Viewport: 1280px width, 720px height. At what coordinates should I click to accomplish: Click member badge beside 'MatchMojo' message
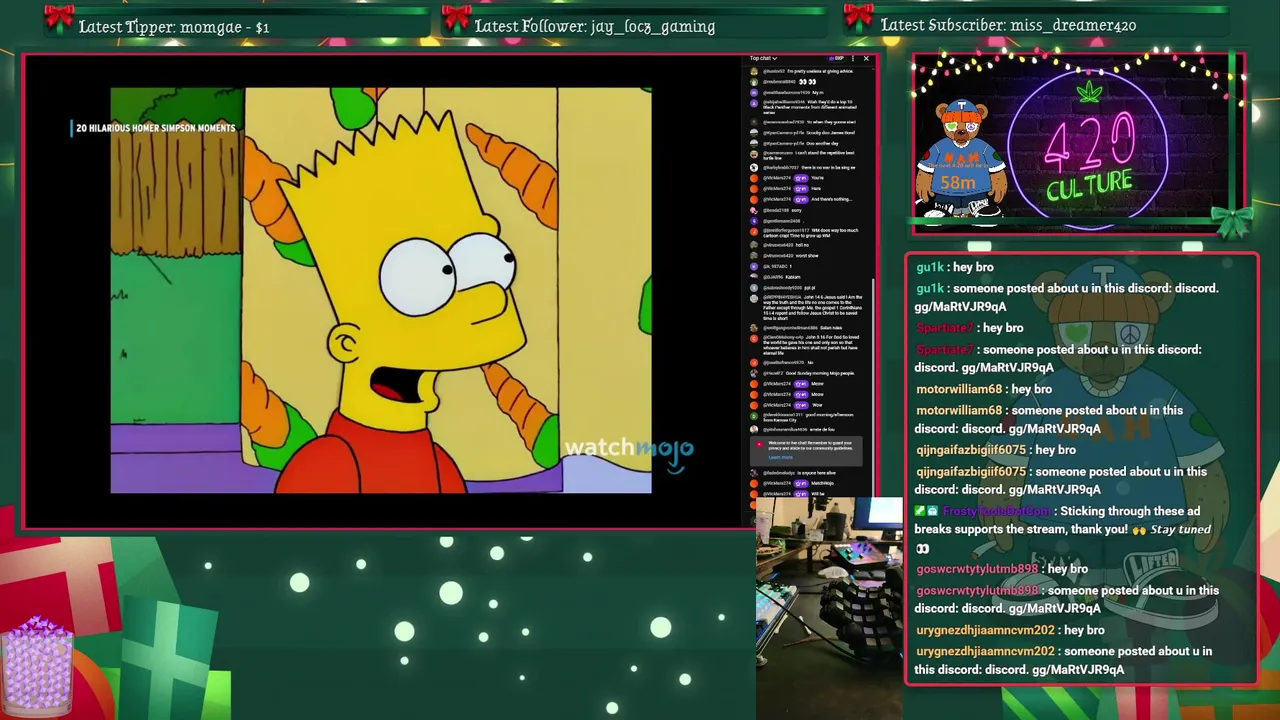click(801, 483)
